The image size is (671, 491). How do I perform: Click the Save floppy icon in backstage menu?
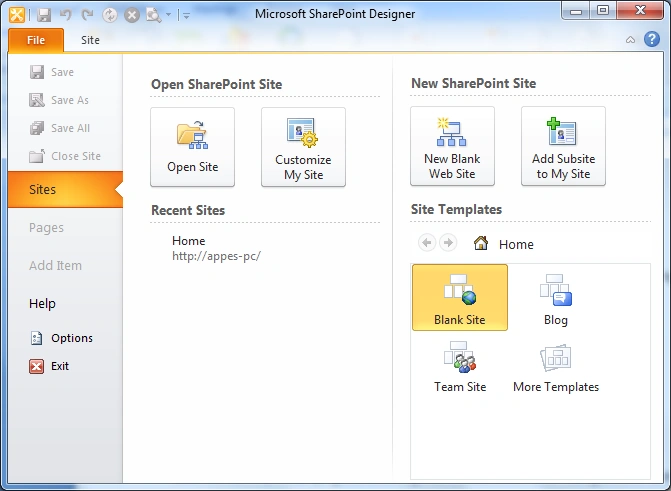point(37,72)
